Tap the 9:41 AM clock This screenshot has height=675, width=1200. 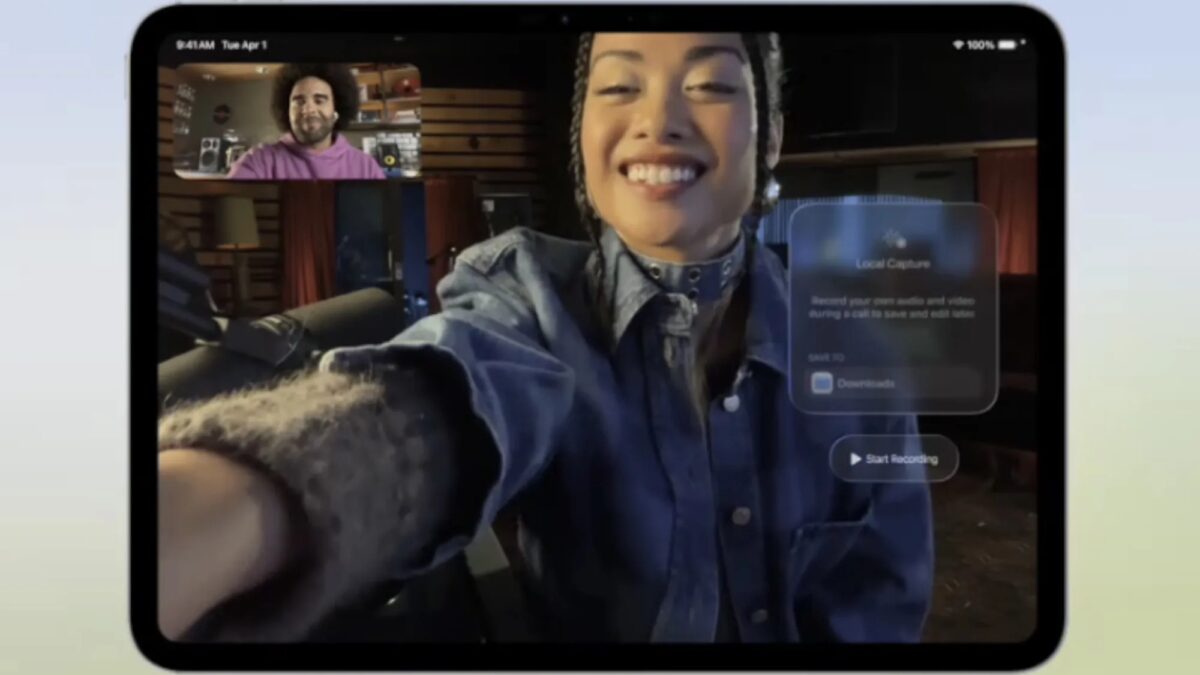pos(194,45)
